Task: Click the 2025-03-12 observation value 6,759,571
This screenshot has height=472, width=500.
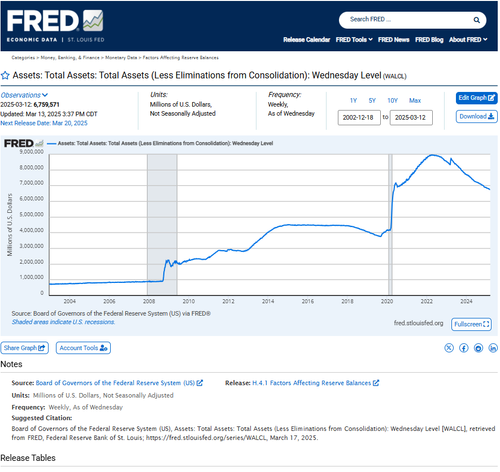Action: 46,105
